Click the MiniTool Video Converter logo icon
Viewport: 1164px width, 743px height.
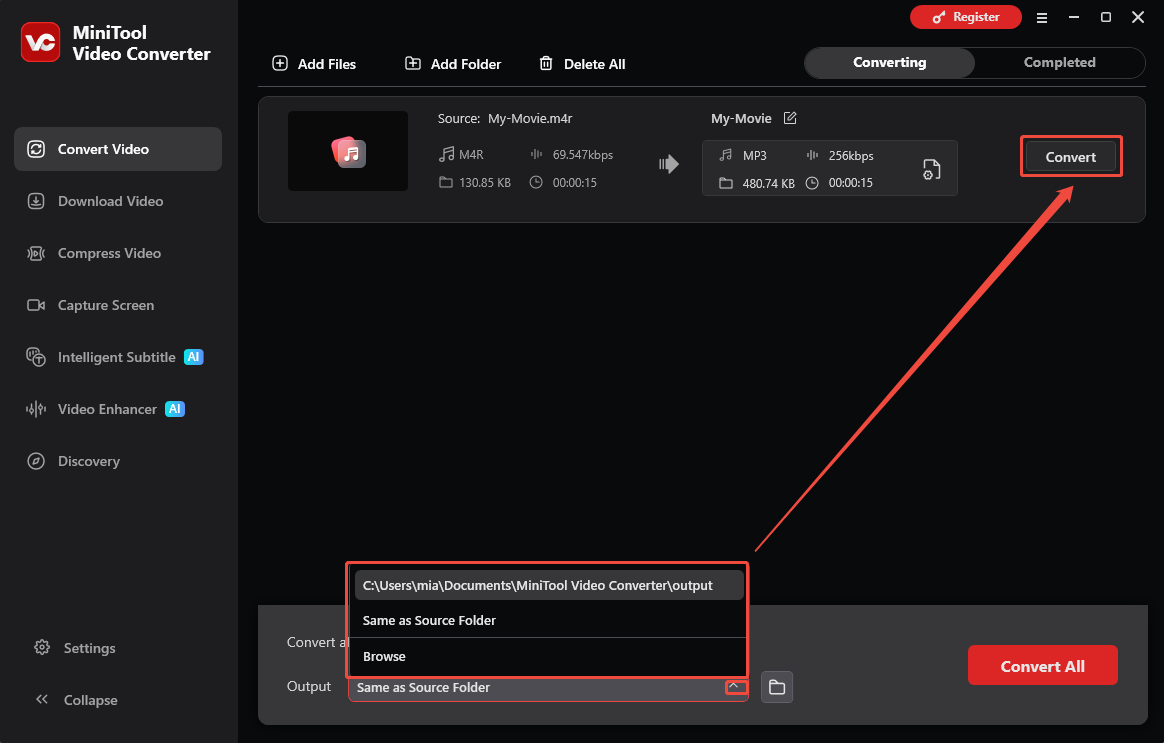40,42
